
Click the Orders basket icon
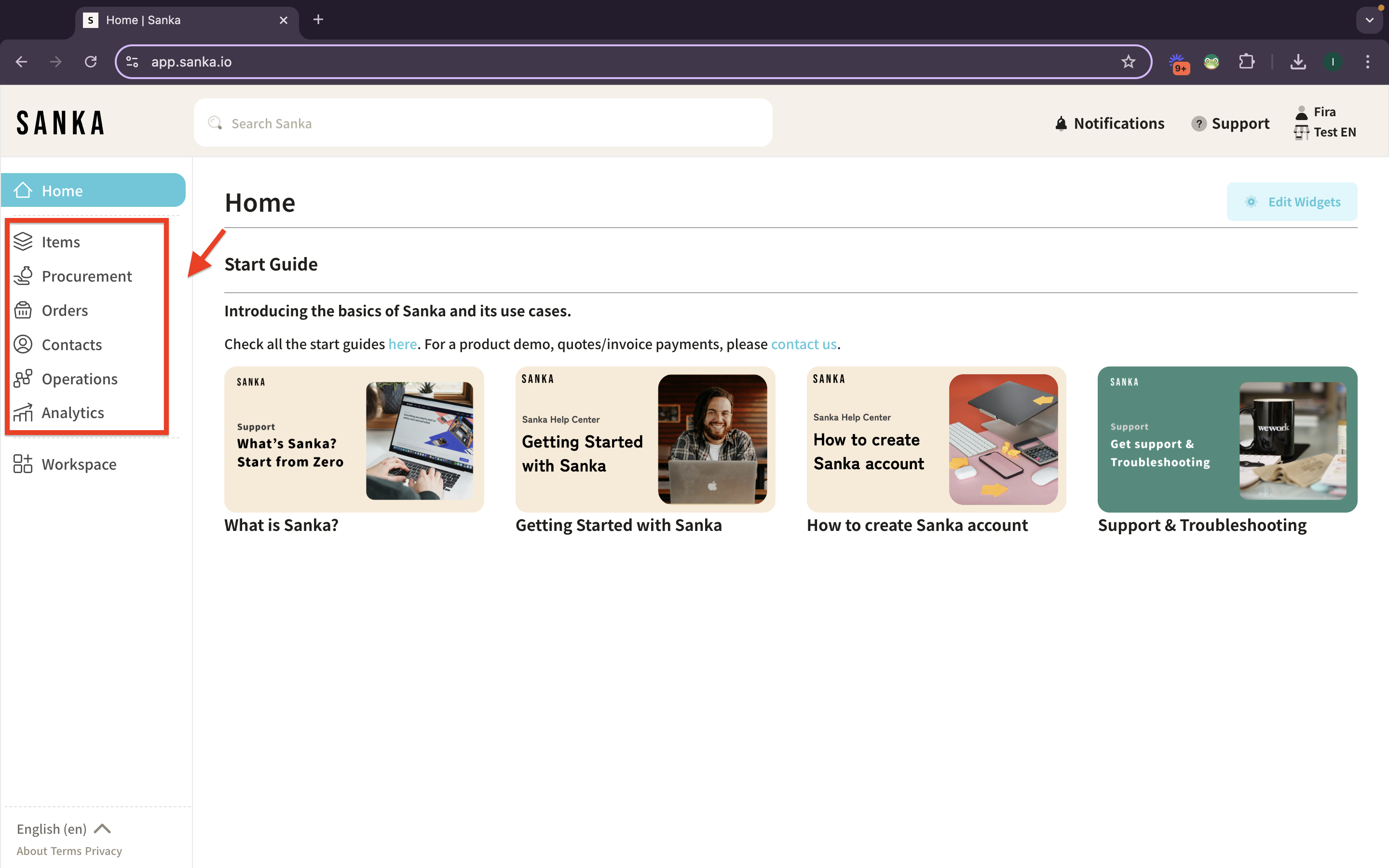pyautogui.click(x=23, y=310)
